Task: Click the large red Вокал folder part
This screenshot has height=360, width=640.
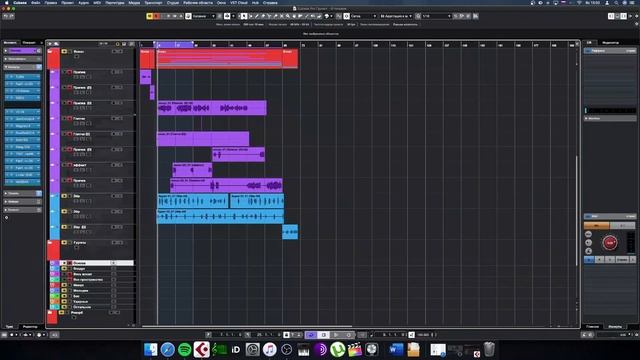Action: [220, 58]
